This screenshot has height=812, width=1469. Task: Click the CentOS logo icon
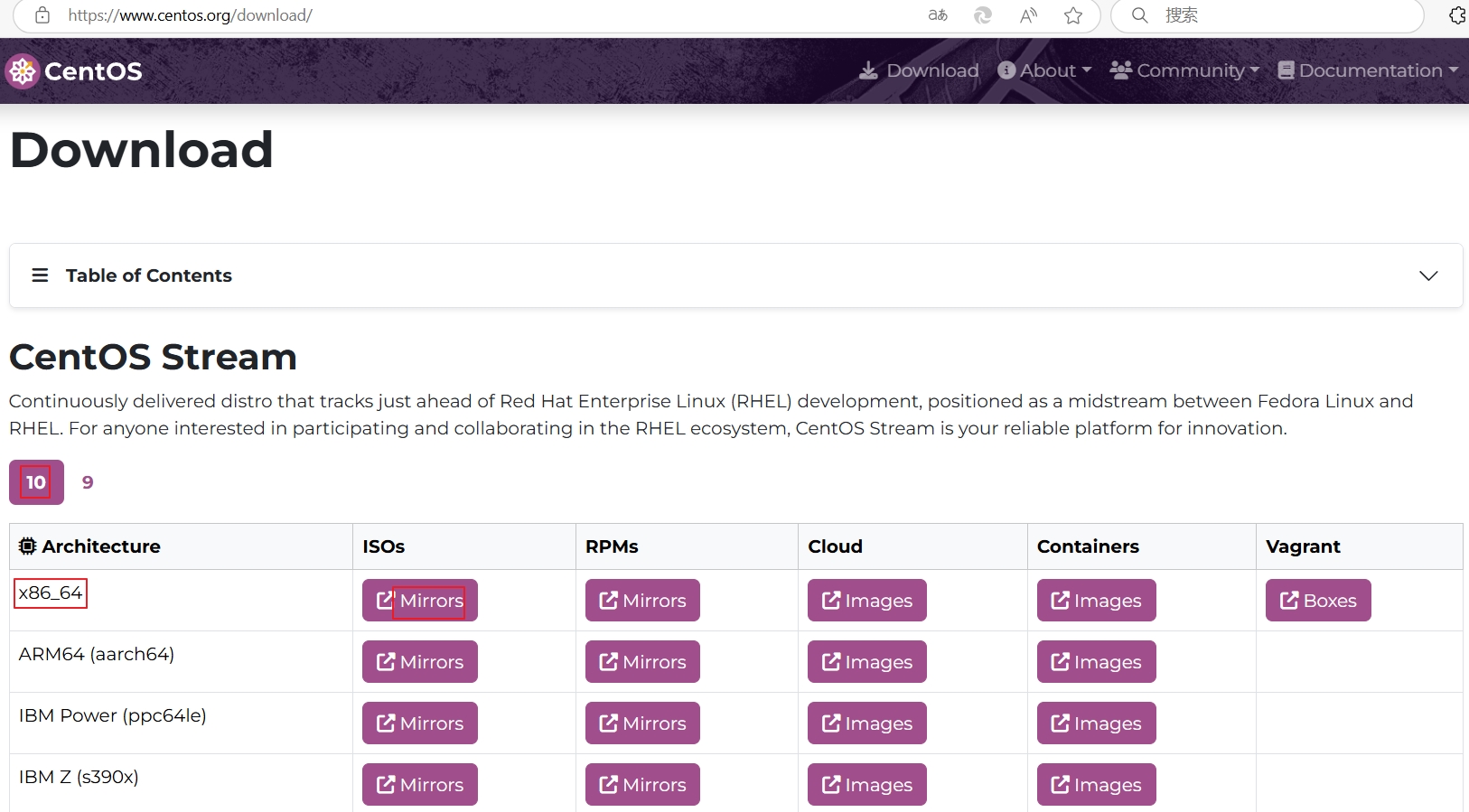click(x=22, y=71)
